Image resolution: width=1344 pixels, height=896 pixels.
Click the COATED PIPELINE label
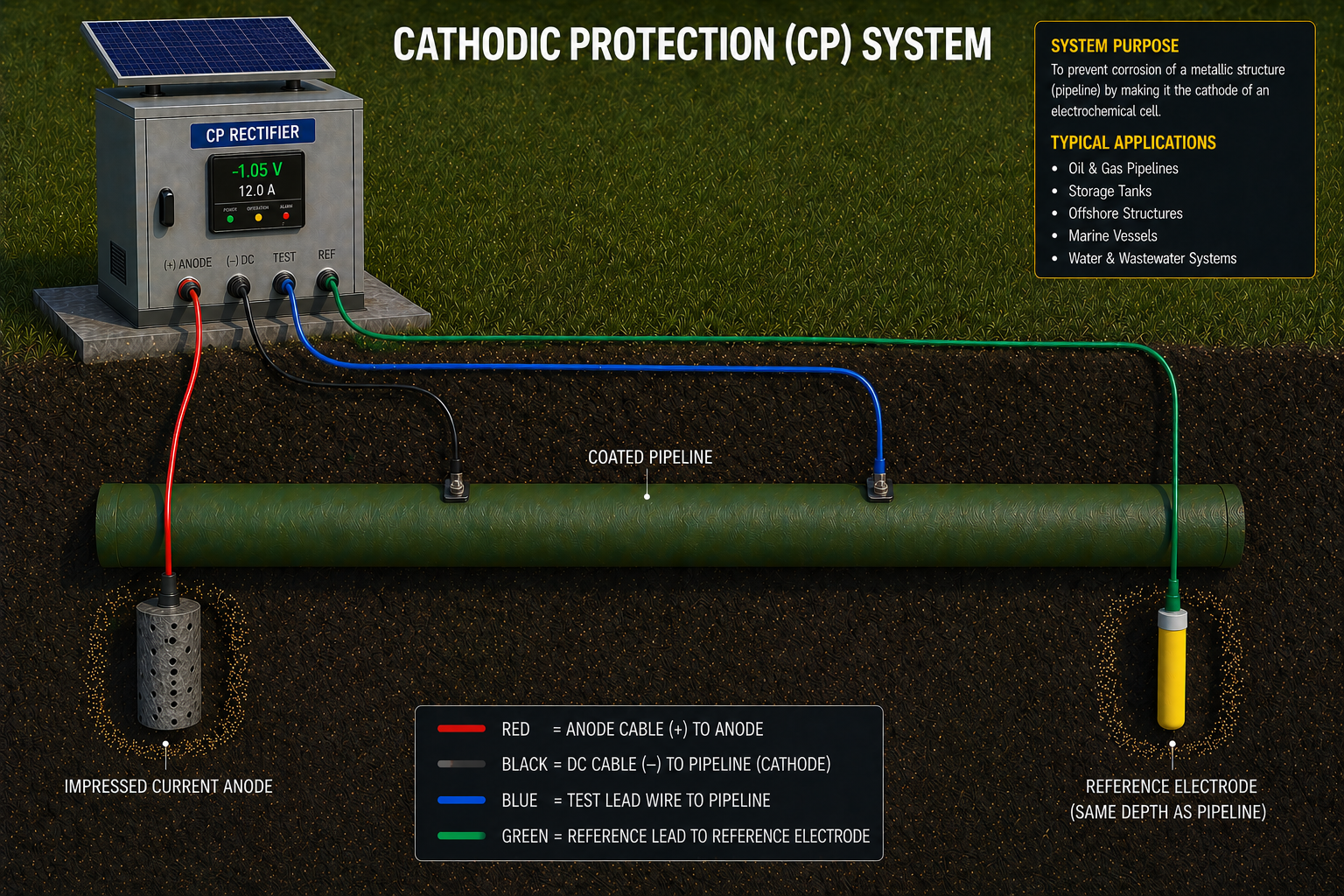click(x=651, y=456)
